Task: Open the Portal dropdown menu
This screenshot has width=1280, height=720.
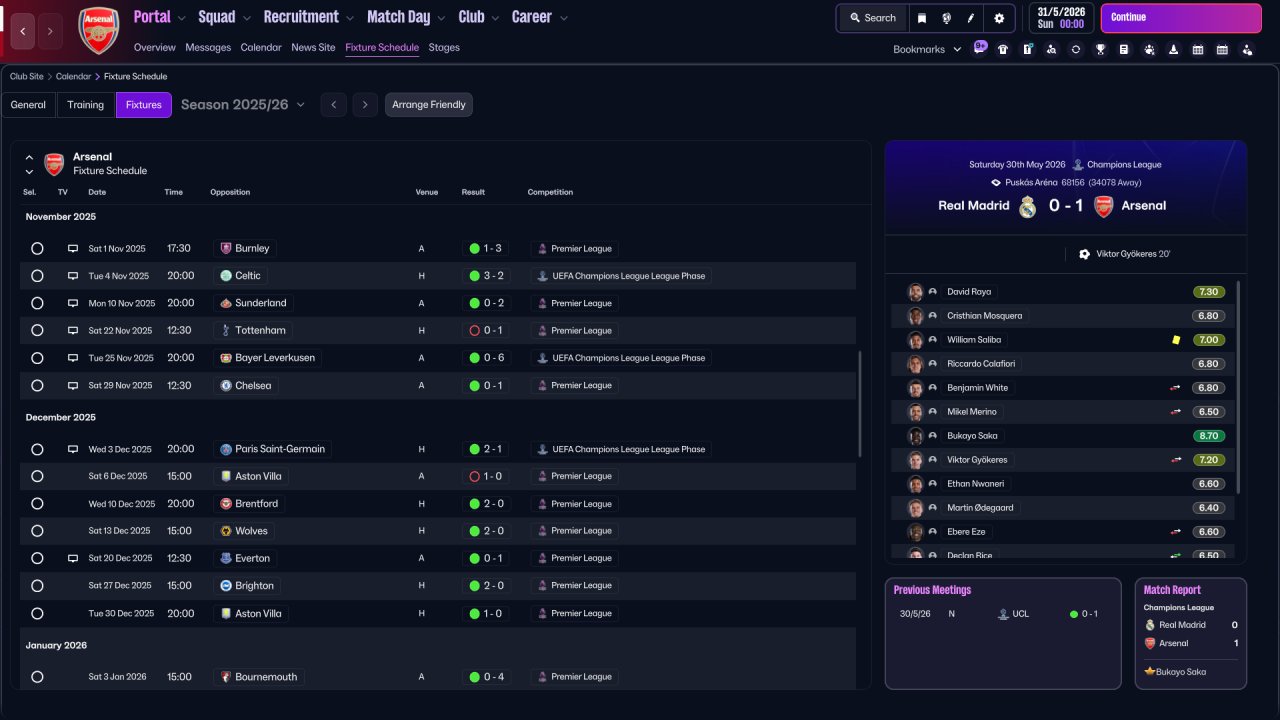Action: (159, 17)
